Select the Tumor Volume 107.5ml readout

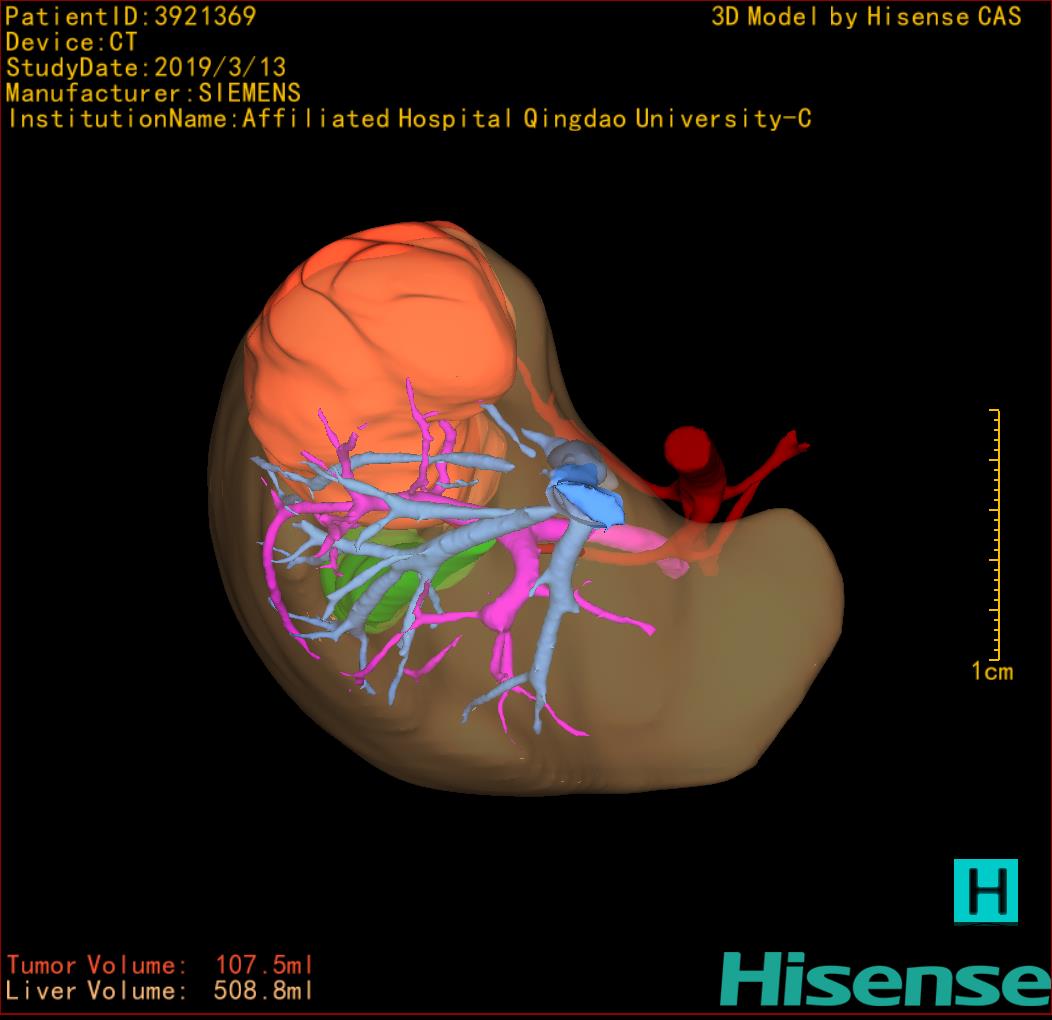pyautogui.click(x=160, y=966)
